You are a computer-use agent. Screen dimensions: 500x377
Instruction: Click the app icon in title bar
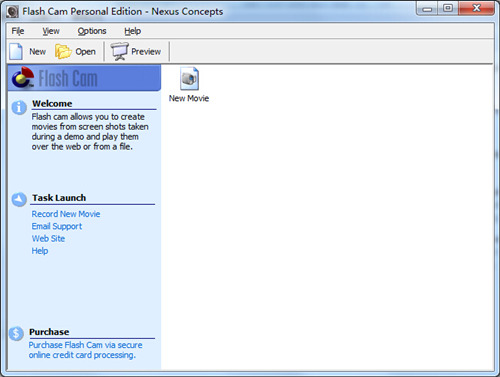[13, 12]
